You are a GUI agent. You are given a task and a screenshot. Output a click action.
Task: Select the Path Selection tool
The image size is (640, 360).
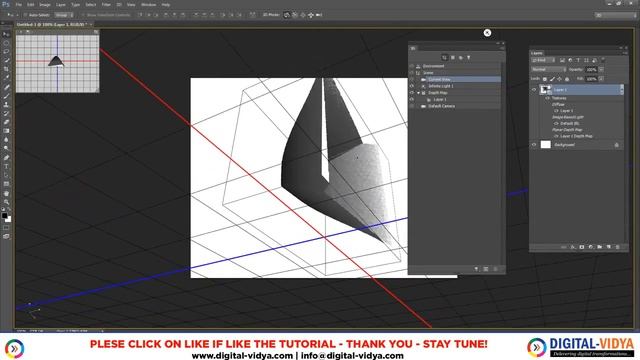(6, 175)
